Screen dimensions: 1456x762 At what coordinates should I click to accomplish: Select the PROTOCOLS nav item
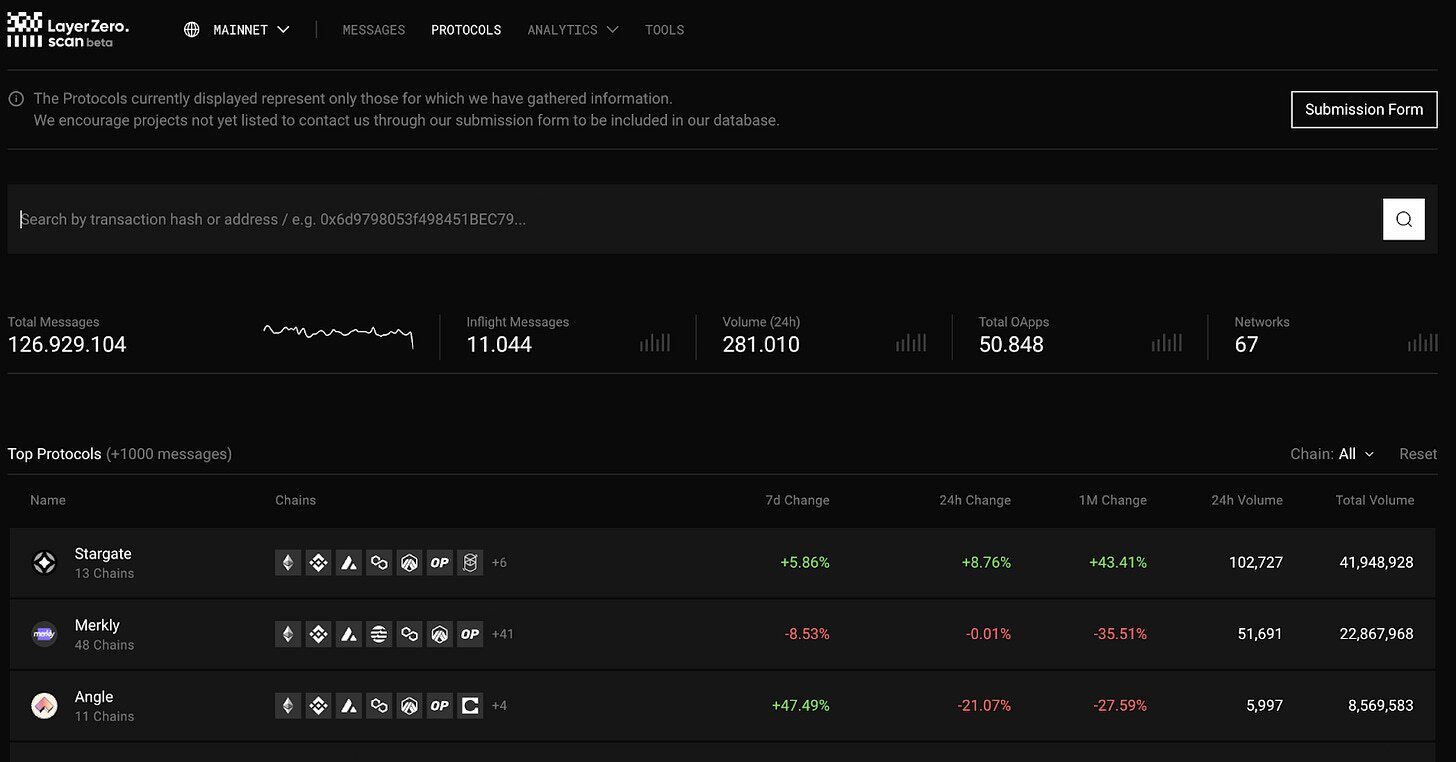pyautogui.click(x=466, y=30)
